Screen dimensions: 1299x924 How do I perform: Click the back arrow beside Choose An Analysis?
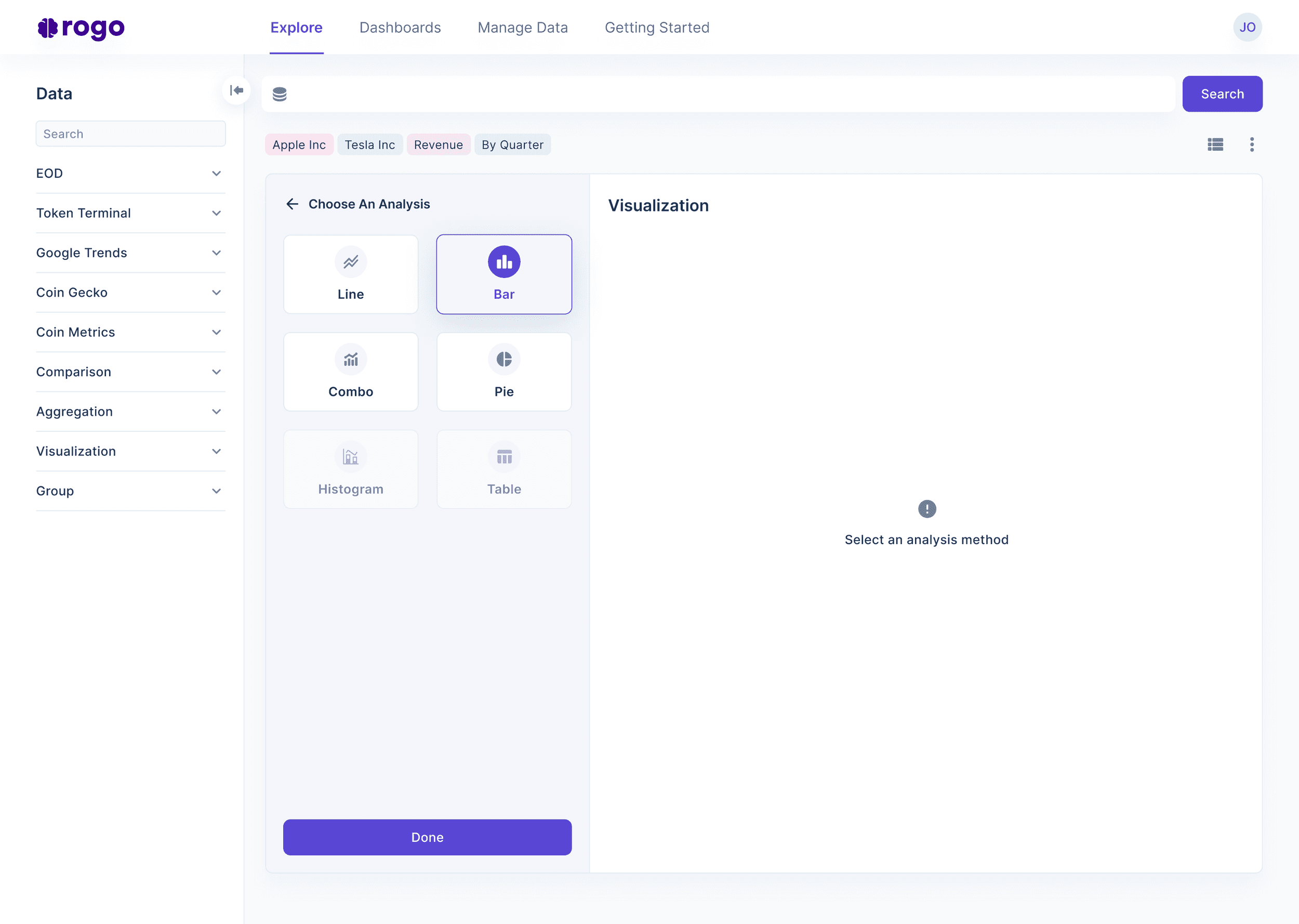pos(293,204)
